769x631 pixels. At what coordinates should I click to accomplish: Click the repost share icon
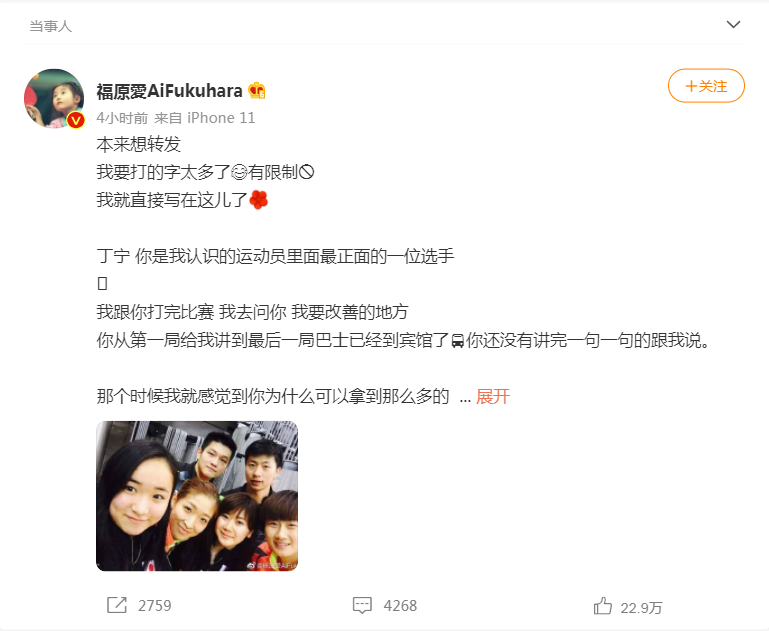point(117,605)
